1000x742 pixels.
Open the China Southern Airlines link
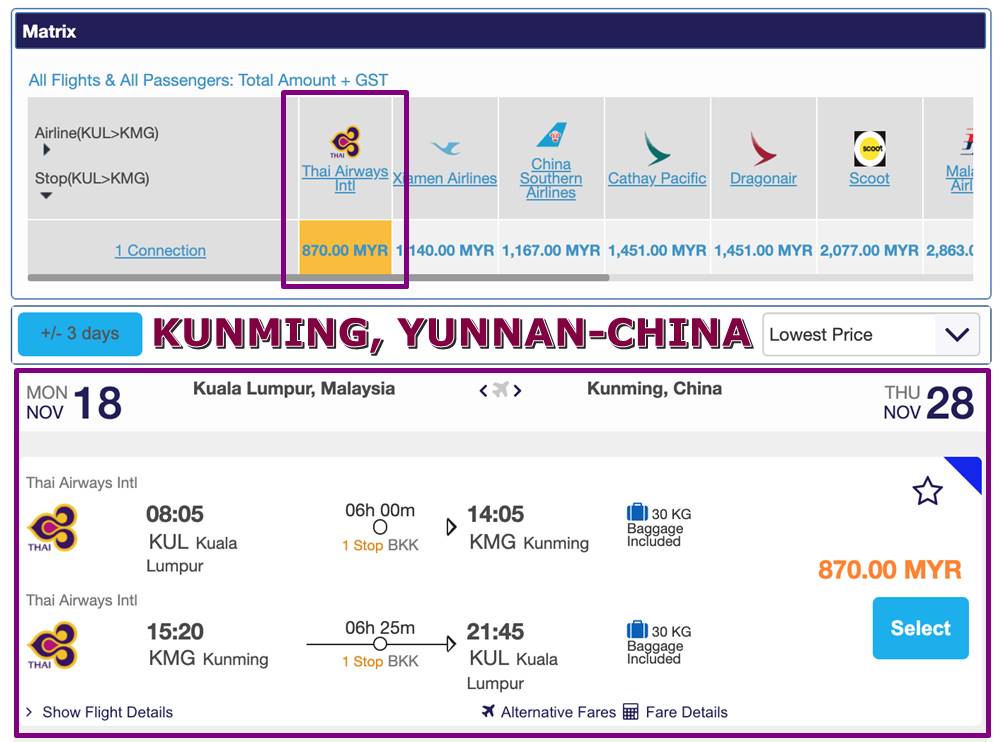[x=551, y=179]
